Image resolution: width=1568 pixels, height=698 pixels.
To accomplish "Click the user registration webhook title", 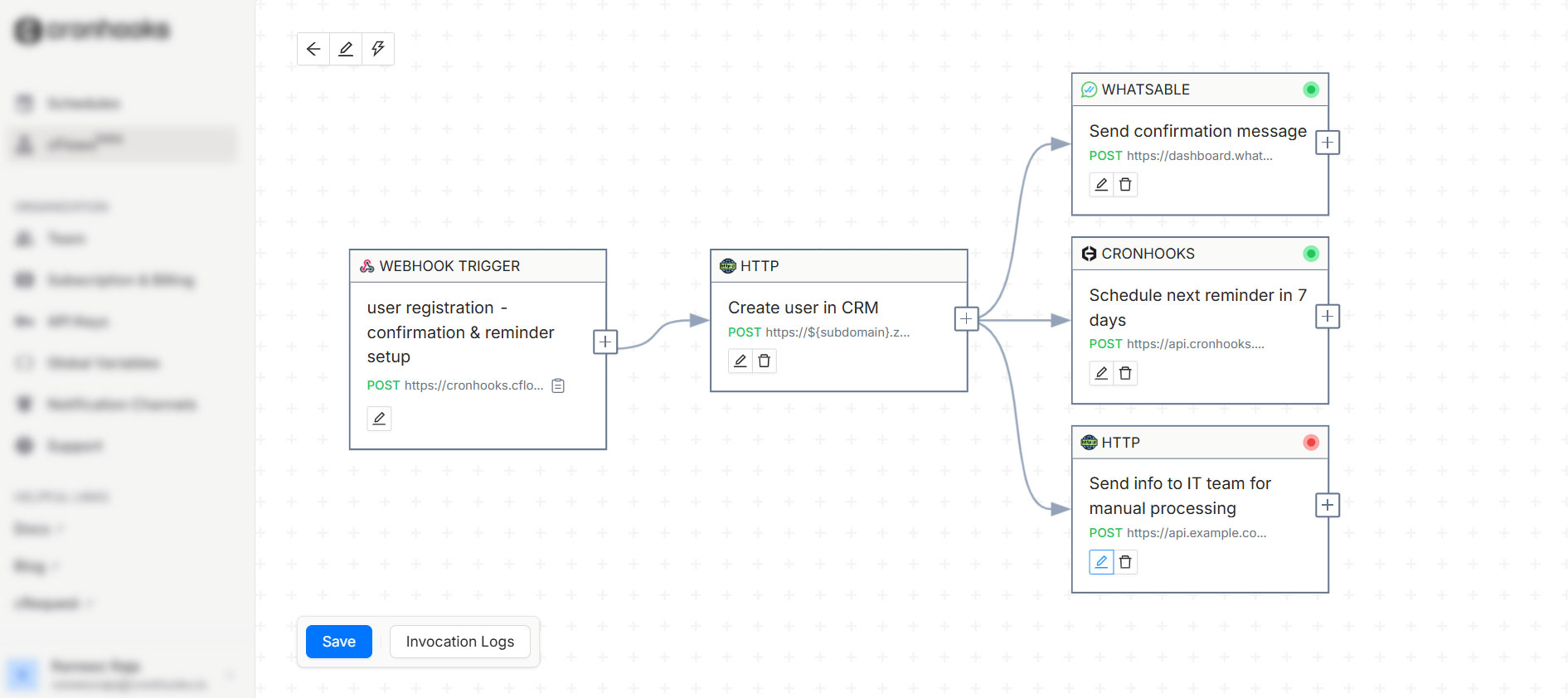I will tap(460, 332).
